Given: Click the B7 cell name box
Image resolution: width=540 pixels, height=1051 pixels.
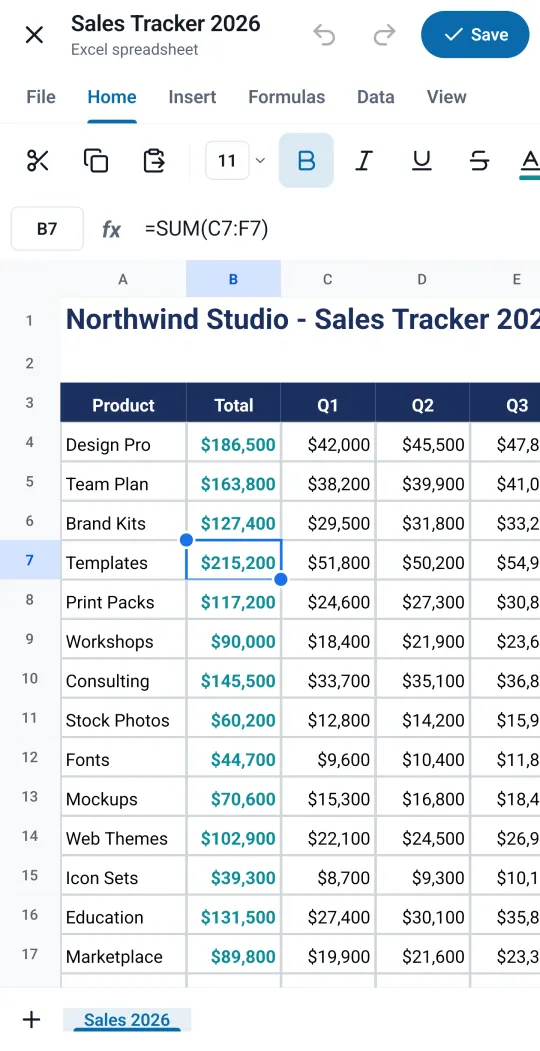Looking at the screenshot, I should (x=47, y=229).
